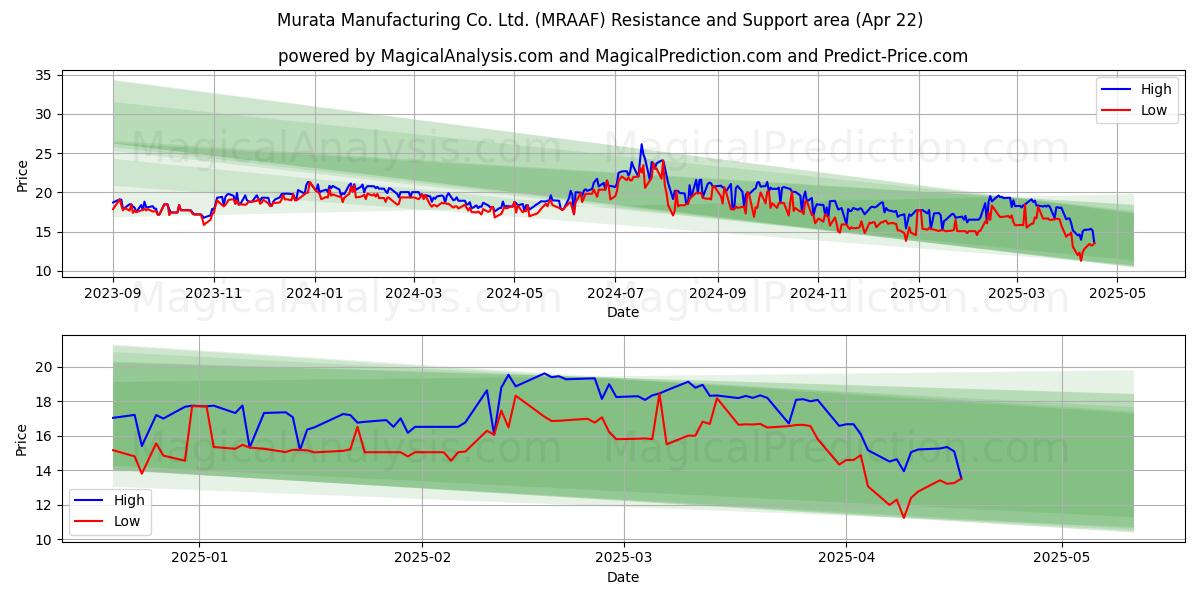Click the '2023-11' x-axis label
Image resolution: width=1200 pixels, height=600 pixels.
click(213, 293)
